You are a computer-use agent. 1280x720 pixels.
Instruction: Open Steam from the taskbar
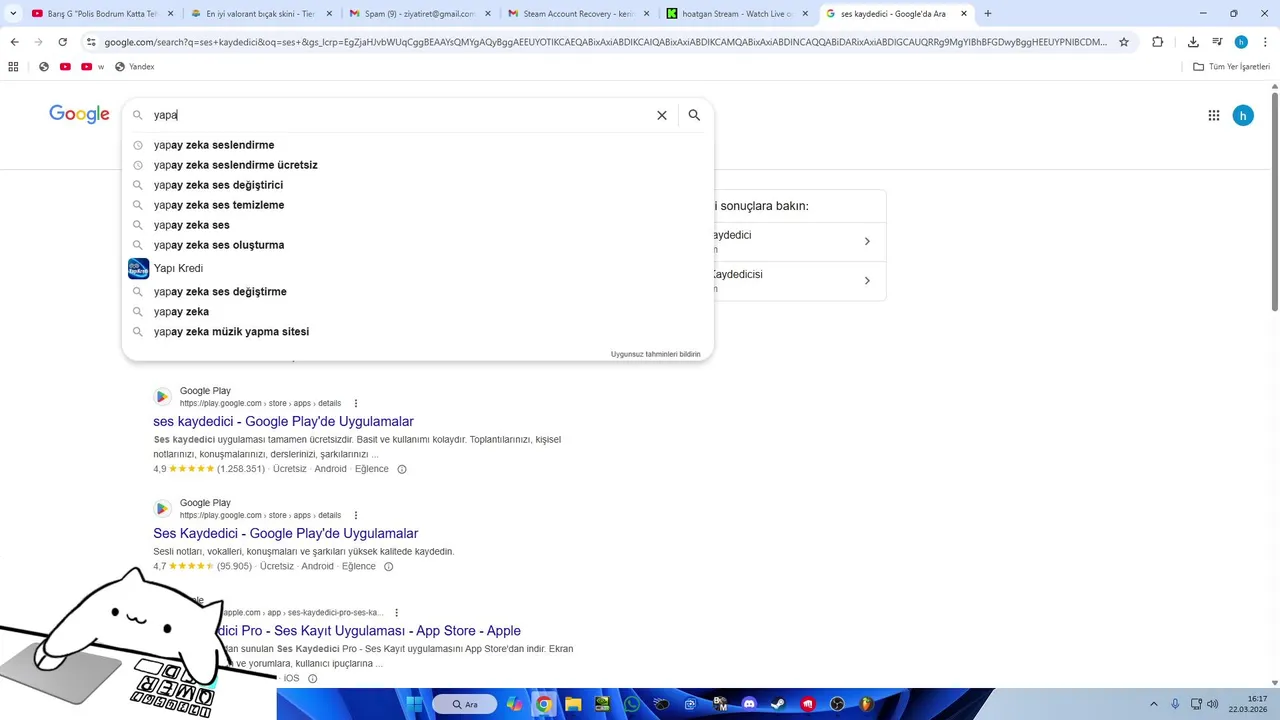pos(778,704)
